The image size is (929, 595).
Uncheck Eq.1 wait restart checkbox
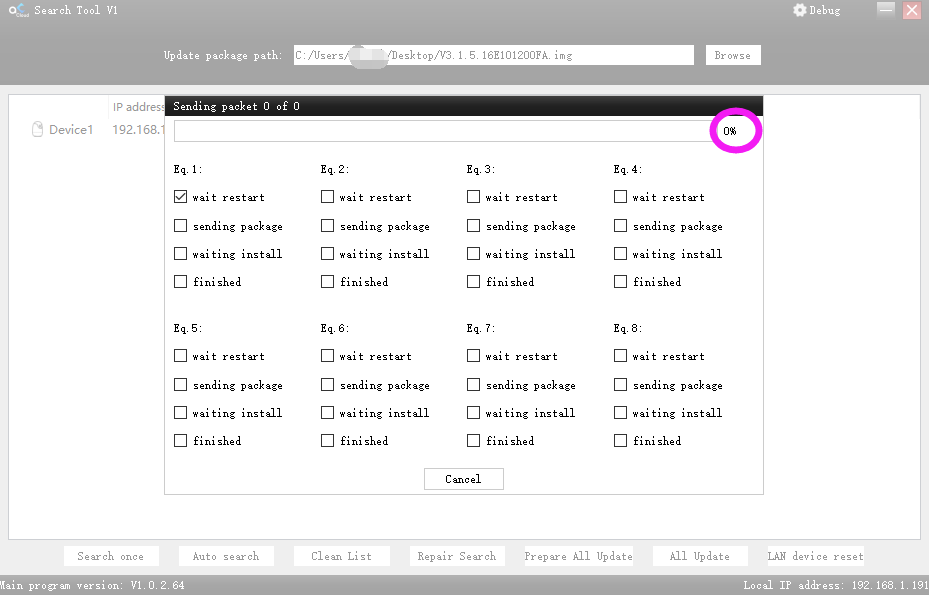pos(181,197)
